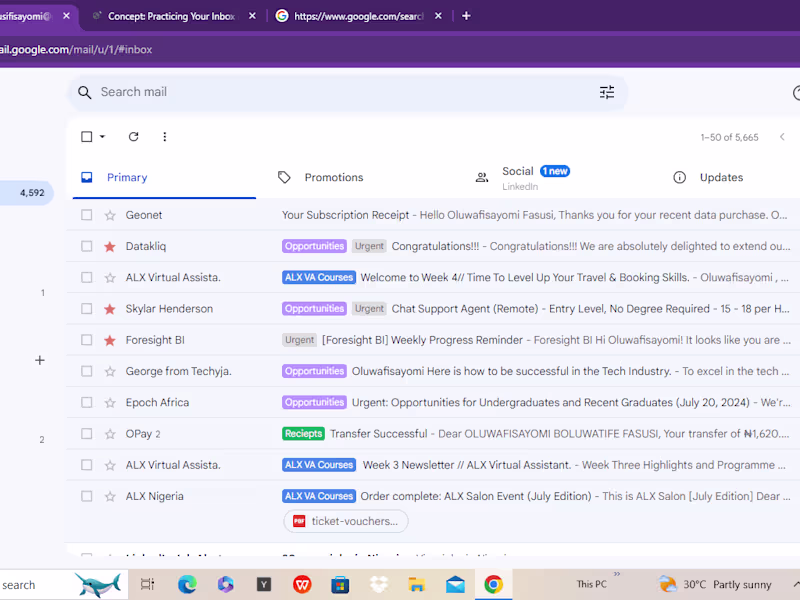
Task: Switch to the google.com search browser tab
Action: [x=359, y=16]
